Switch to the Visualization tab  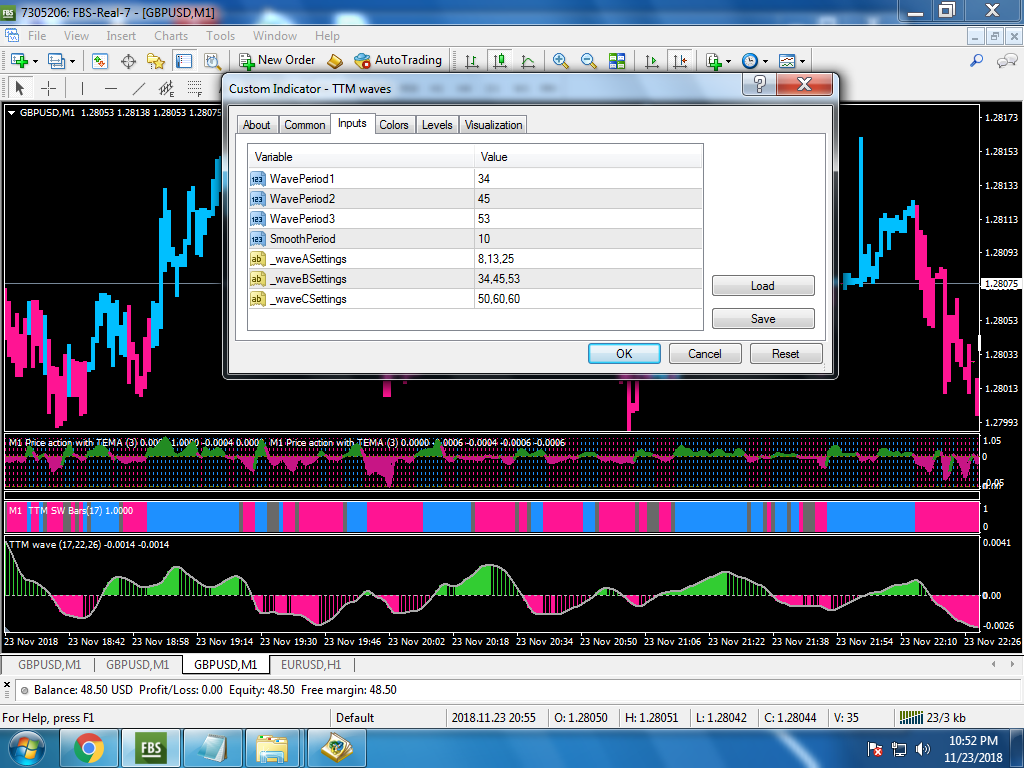[493, 125]
